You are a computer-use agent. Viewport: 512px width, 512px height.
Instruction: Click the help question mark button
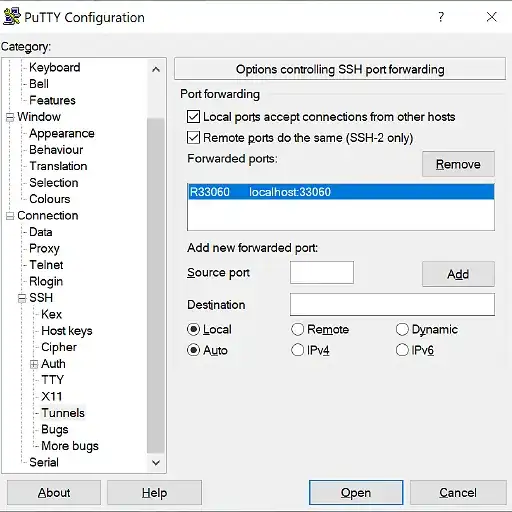click(441, 17)
